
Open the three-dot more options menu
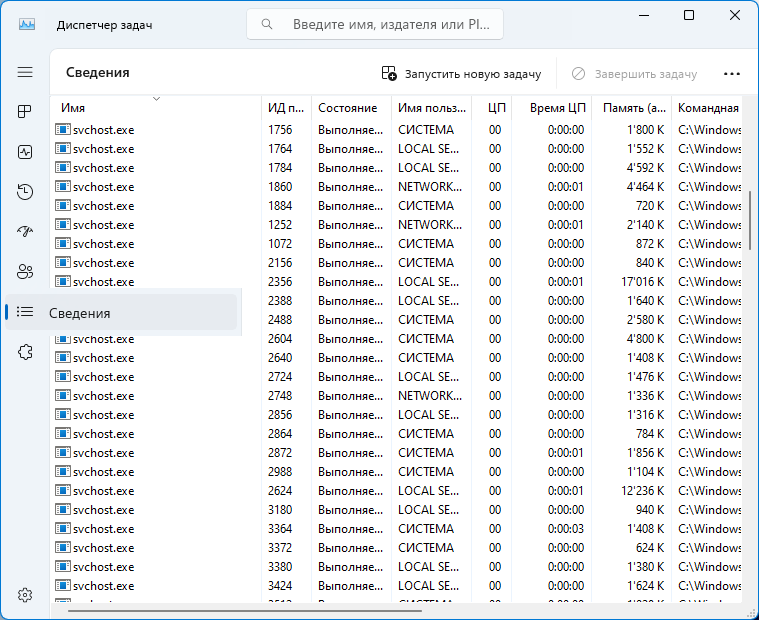coord(731,74)
